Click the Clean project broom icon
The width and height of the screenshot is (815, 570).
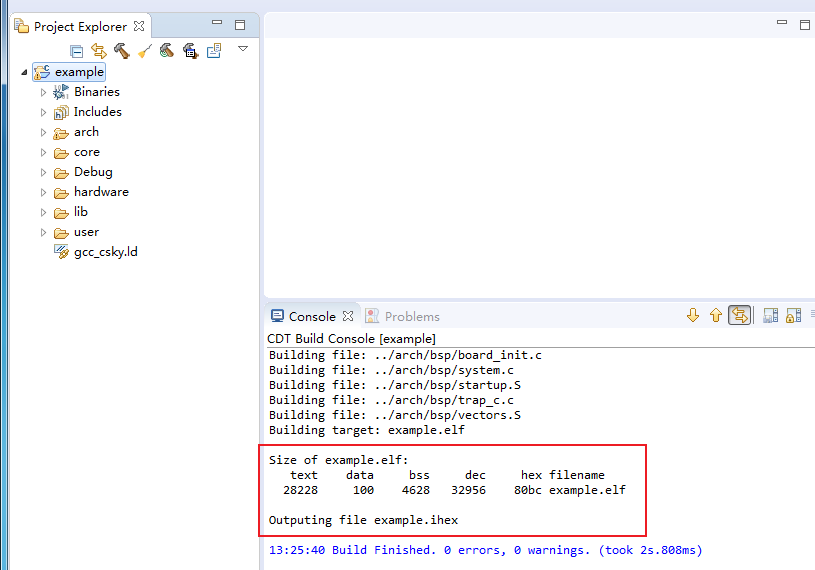pos(144,51)
